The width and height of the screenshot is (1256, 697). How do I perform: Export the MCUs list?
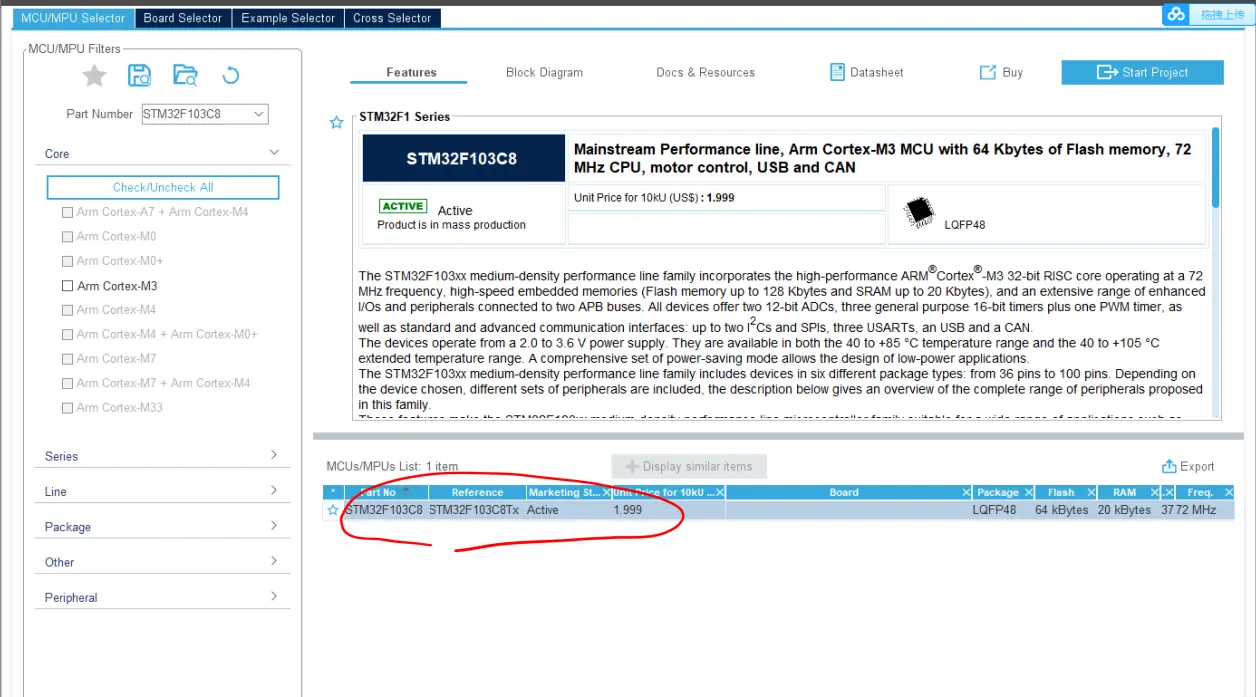[1188, 466]
